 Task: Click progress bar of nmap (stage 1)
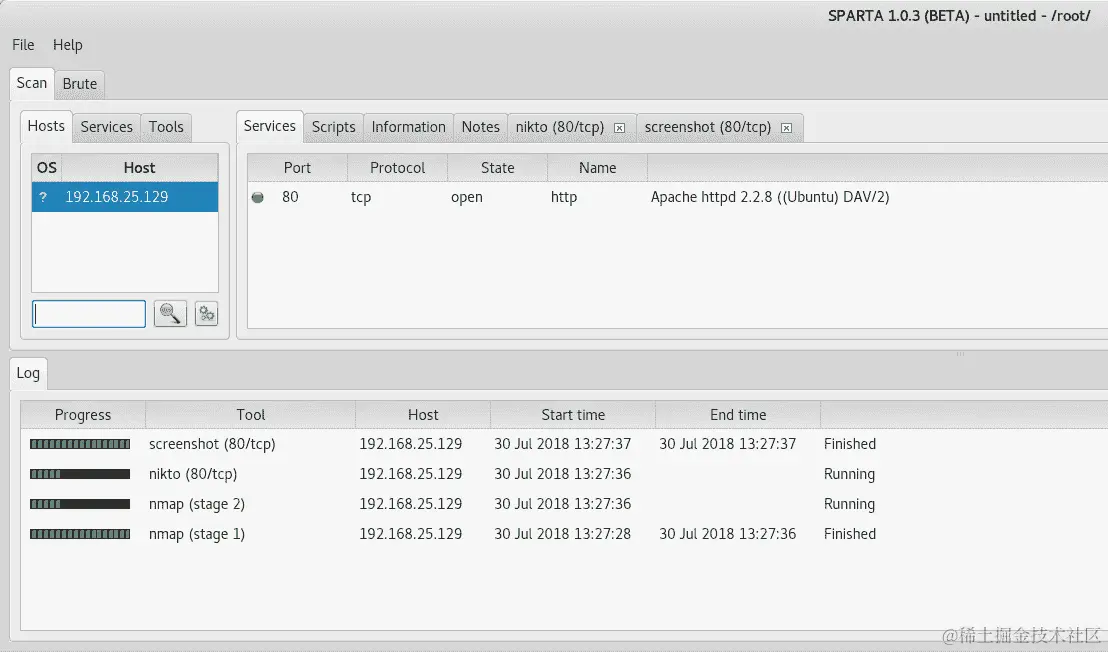(80, 534)
